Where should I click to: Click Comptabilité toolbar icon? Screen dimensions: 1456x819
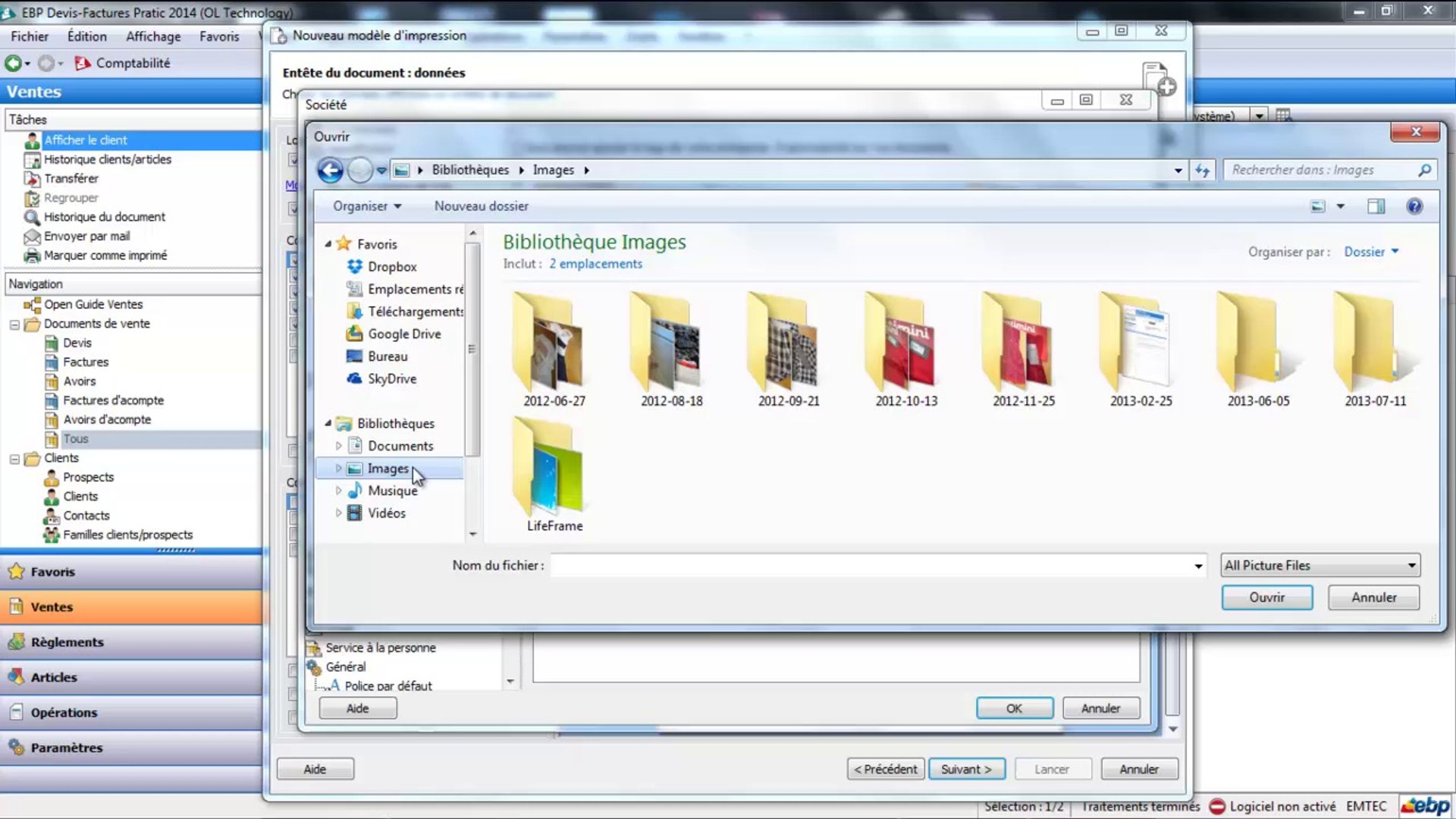tap(83, 63)
